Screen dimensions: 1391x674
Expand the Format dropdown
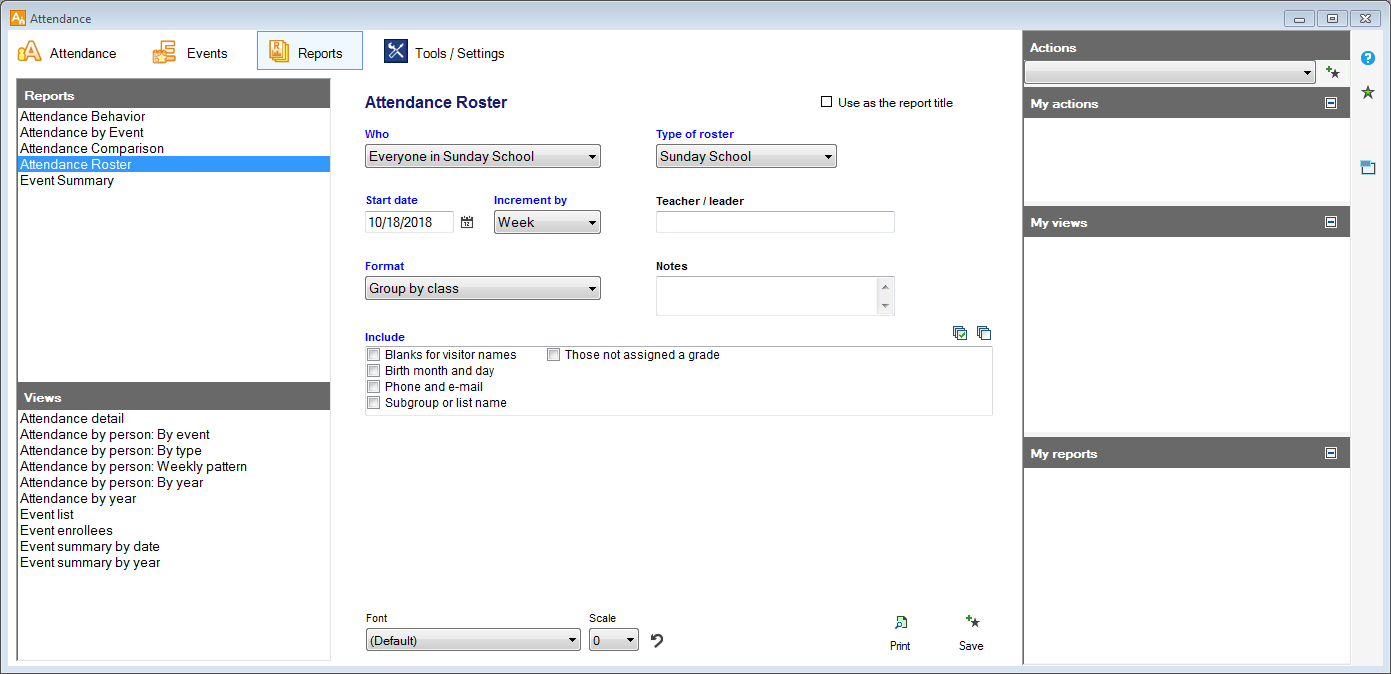pos(482,289)
